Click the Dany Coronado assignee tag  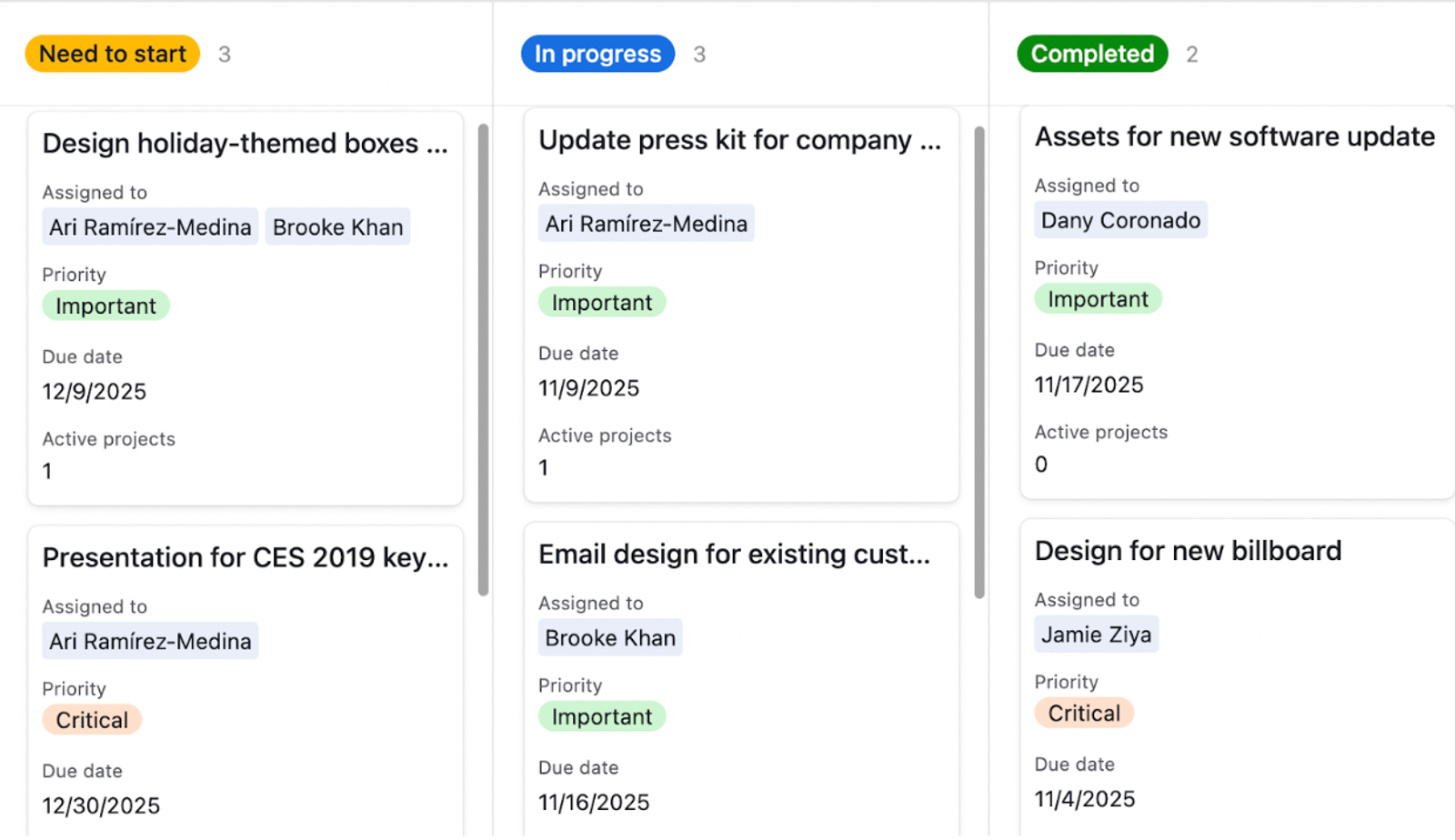[1121, 220]
